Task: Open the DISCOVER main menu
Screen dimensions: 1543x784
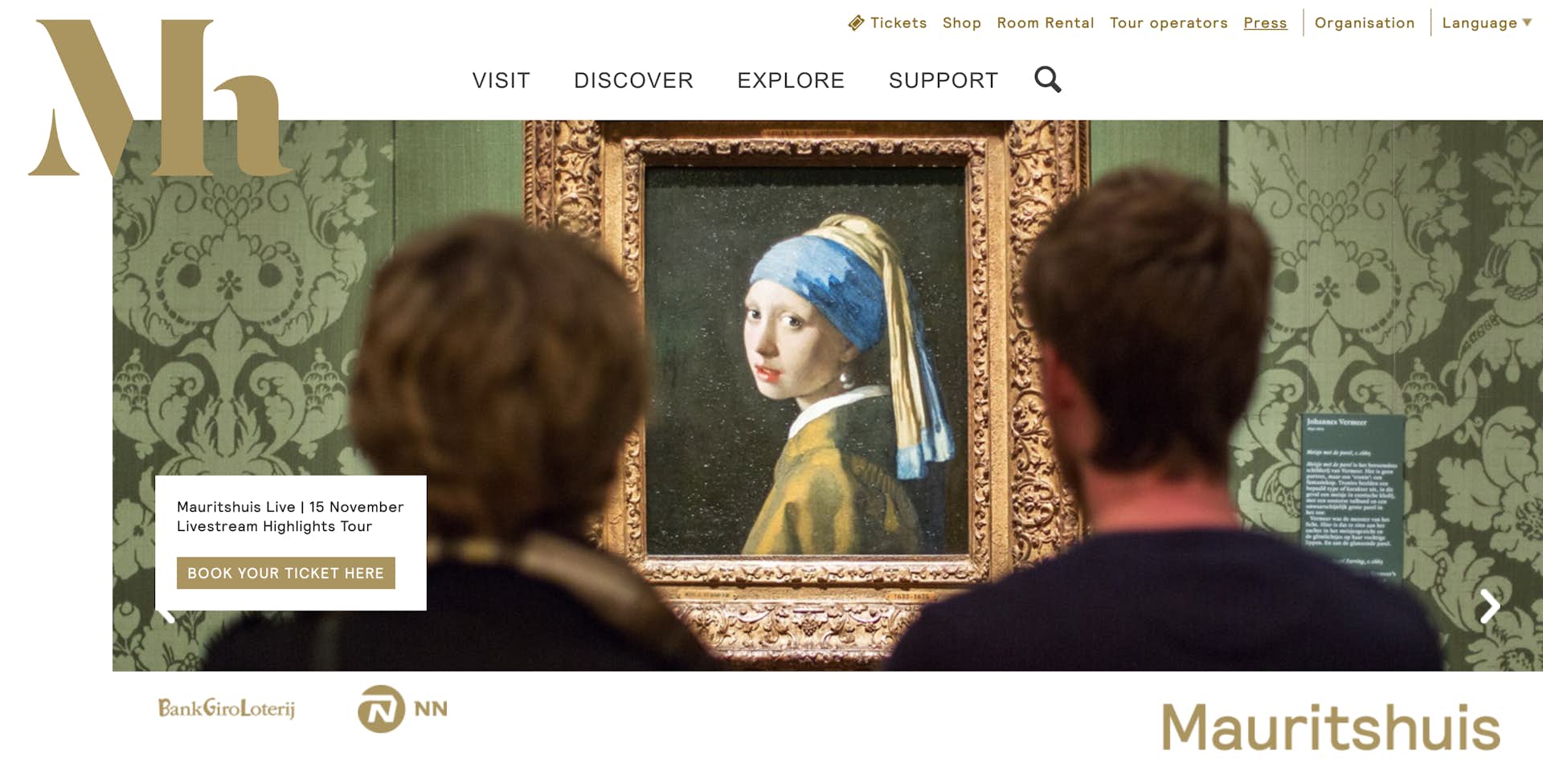Action: point(633,80)
